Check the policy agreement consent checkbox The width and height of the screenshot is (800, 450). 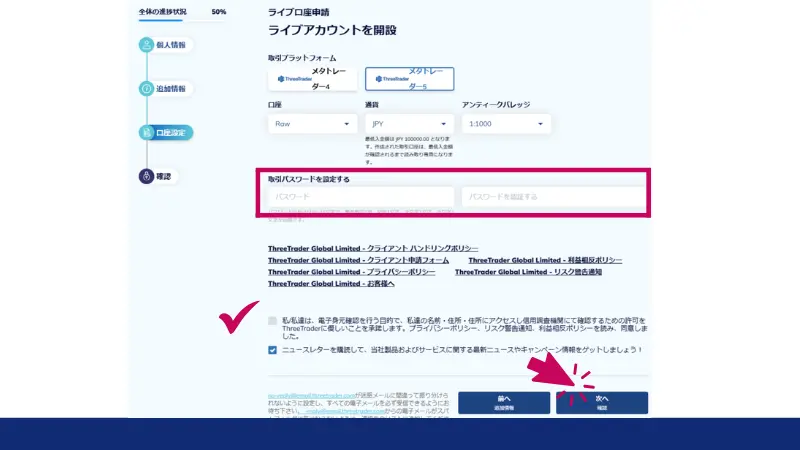click(x=273, y=321)
